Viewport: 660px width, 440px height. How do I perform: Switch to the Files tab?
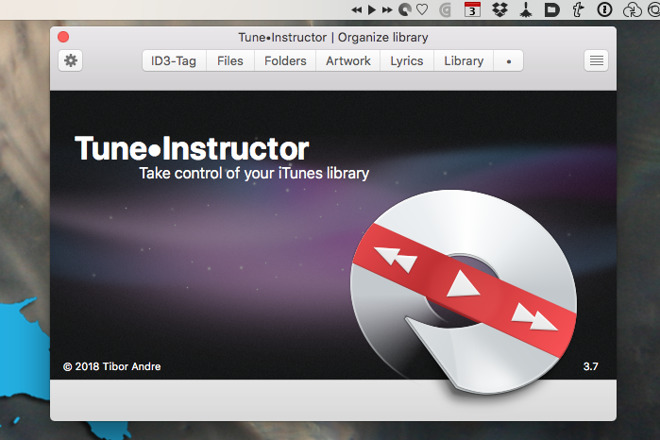click(x=230, y=61)
